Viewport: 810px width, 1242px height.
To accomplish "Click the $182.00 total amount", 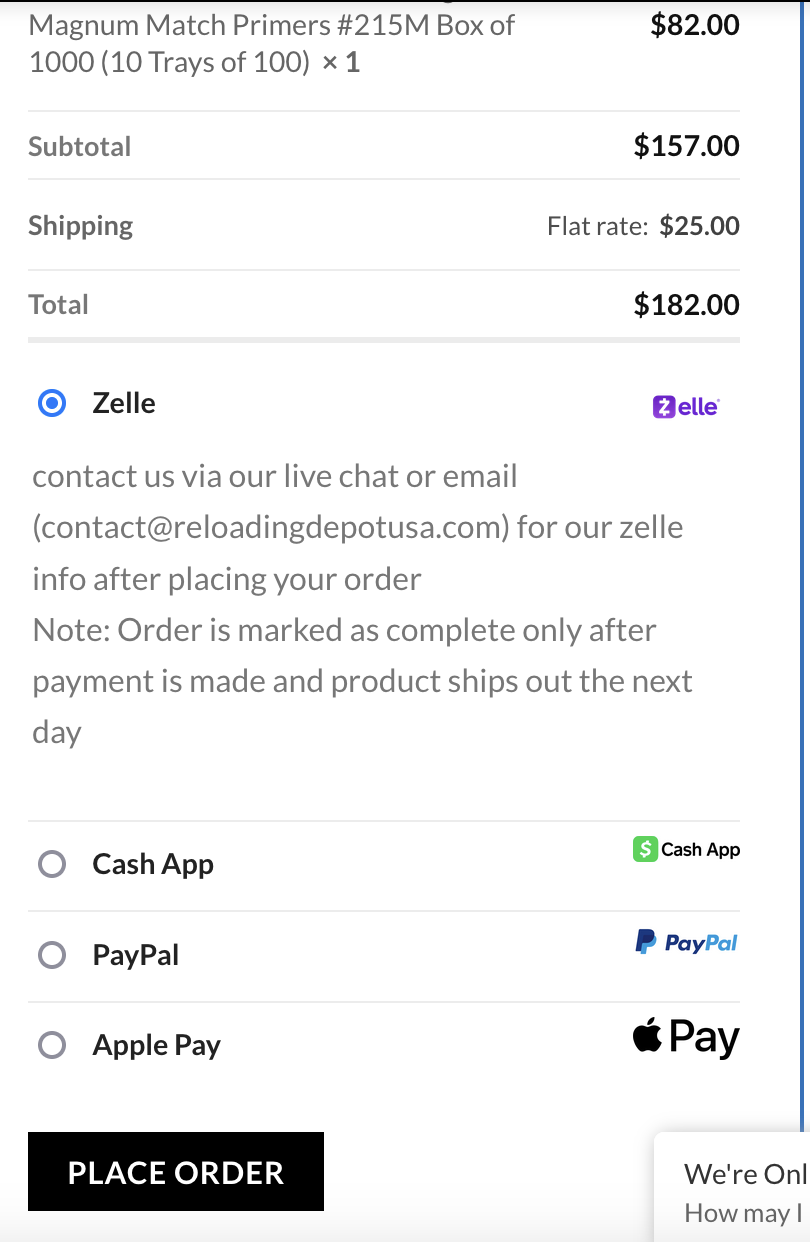I will [687, 304].
